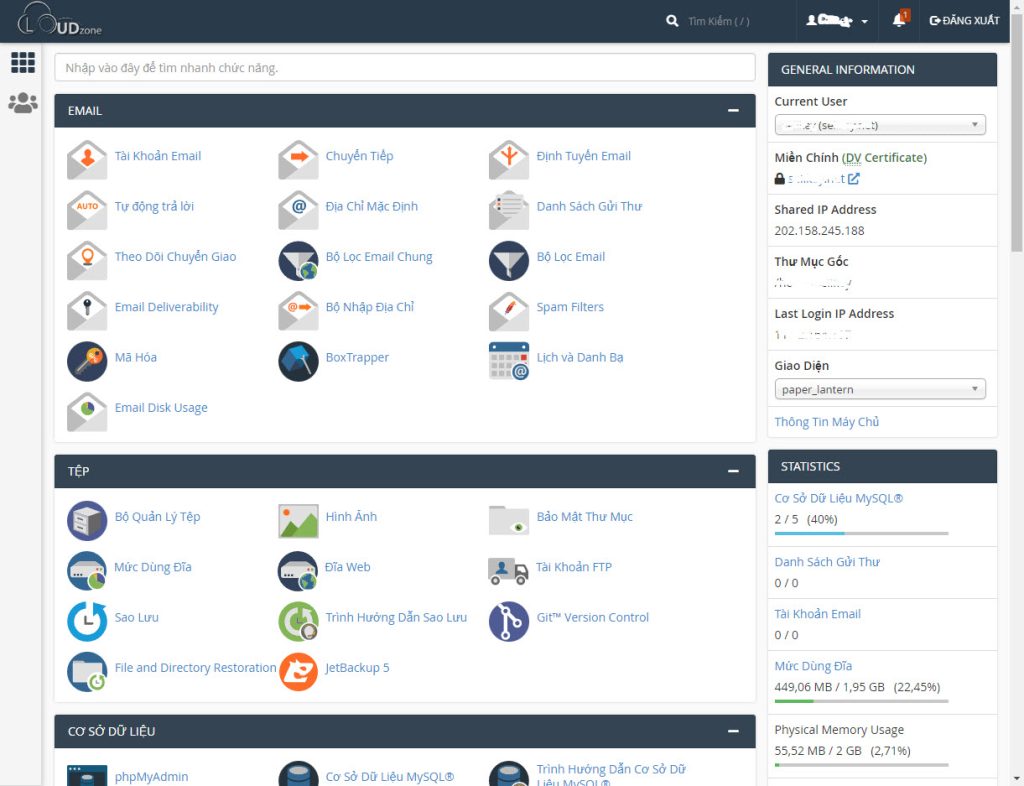Collapse the TỆP section
This screenshot has width=1024, height=786.
[x=734, y=471]
